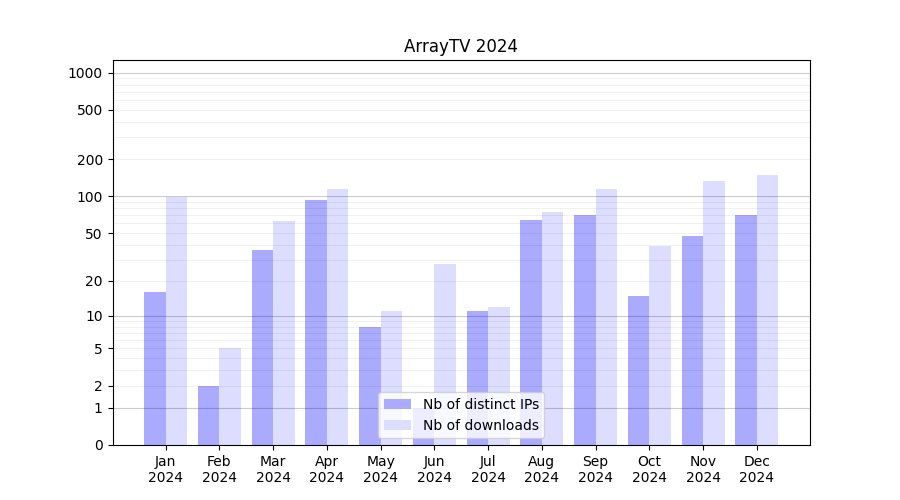Click the 1000 y-axis tick label
The image size is (900, 500).
coord(84,73)
